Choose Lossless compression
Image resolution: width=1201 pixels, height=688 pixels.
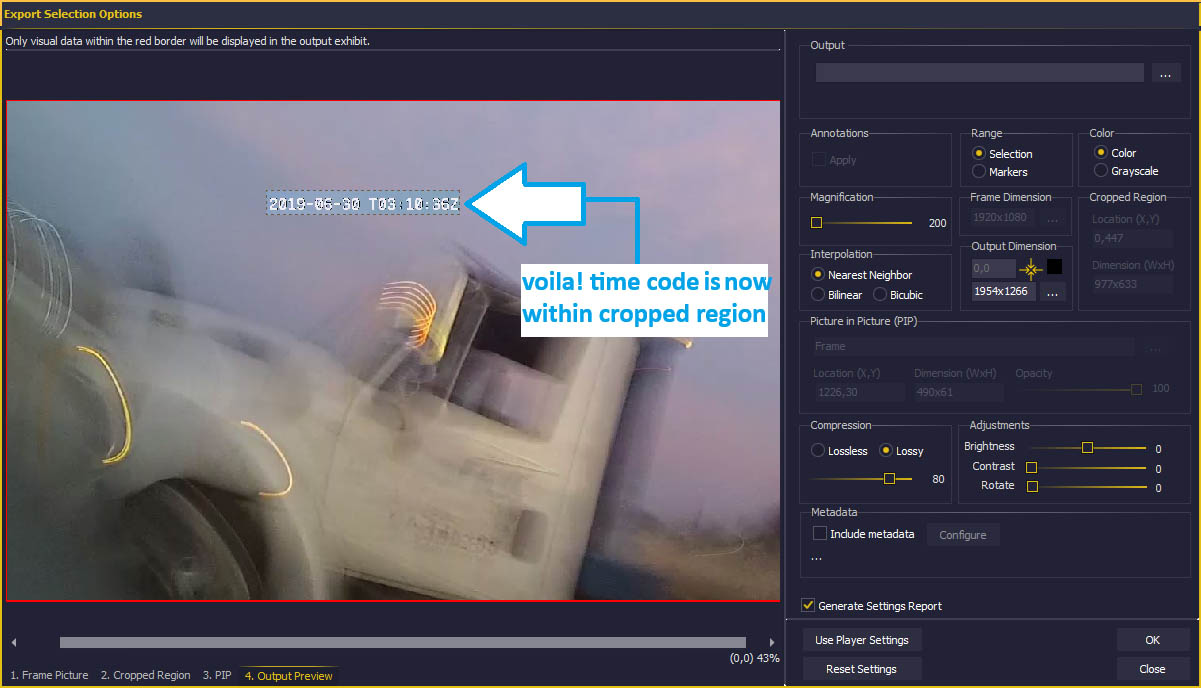point(839,451)
